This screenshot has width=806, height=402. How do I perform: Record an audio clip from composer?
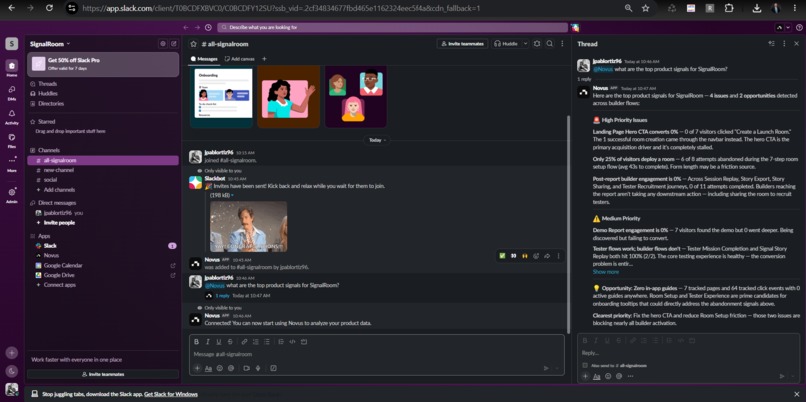[x=258, y=368]
